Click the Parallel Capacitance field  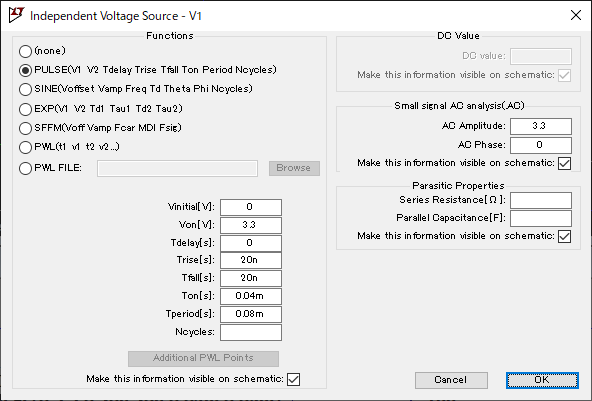[x=541, y=218]
